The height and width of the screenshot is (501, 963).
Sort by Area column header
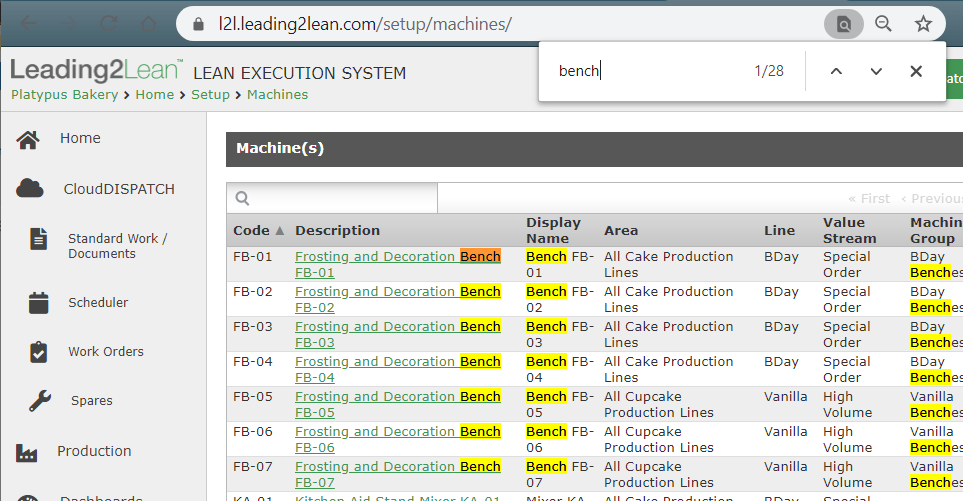(621, 231)
